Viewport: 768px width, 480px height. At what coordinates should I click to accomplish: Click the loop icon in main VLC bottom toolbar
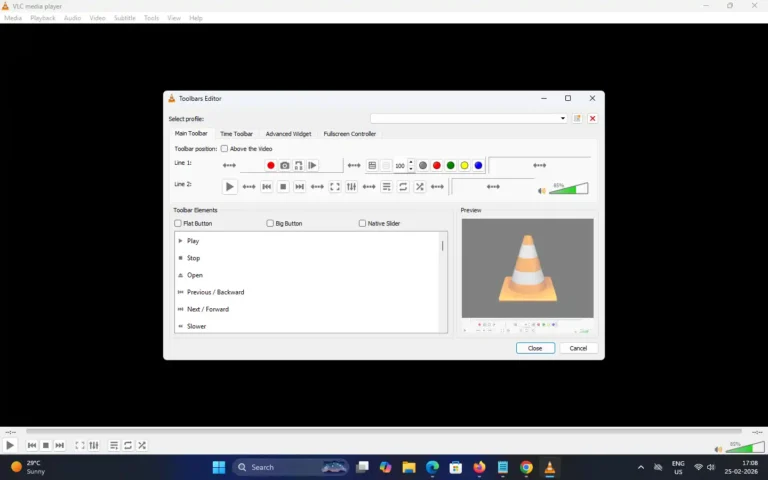tap(128, 445)
